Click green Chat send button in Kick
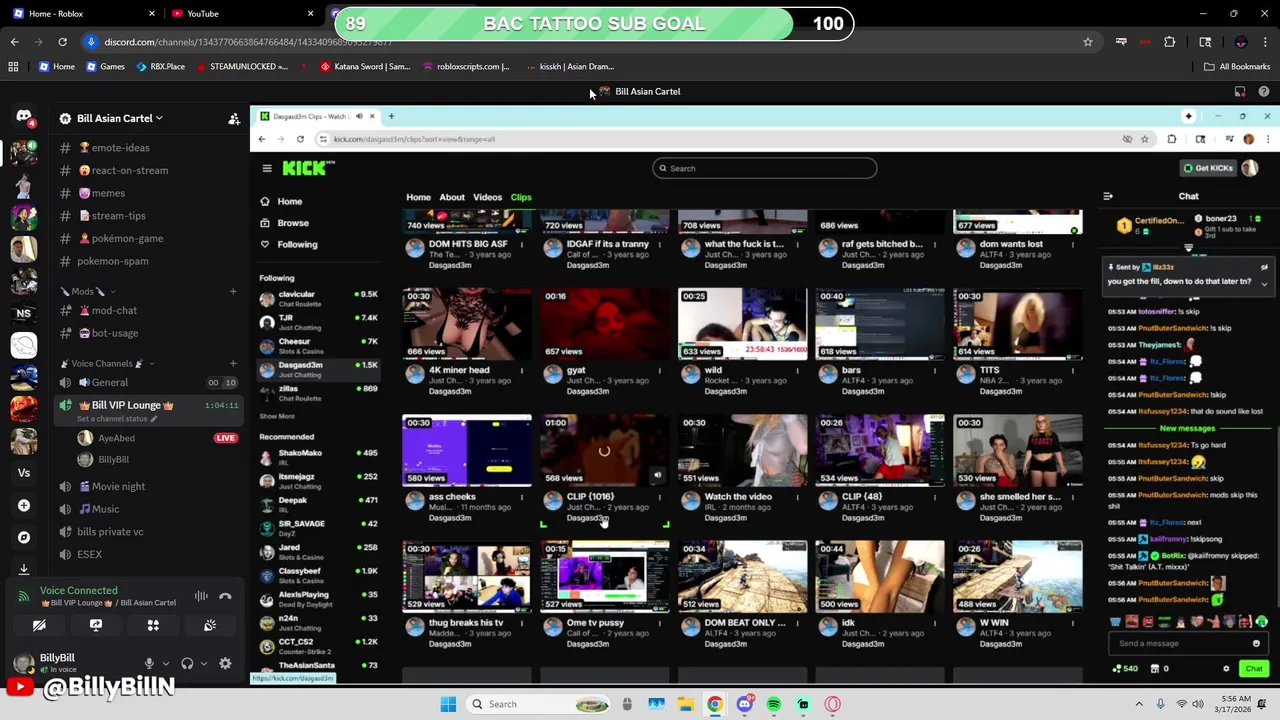This screenshot has height=720, width=1280. [1253, 668]
